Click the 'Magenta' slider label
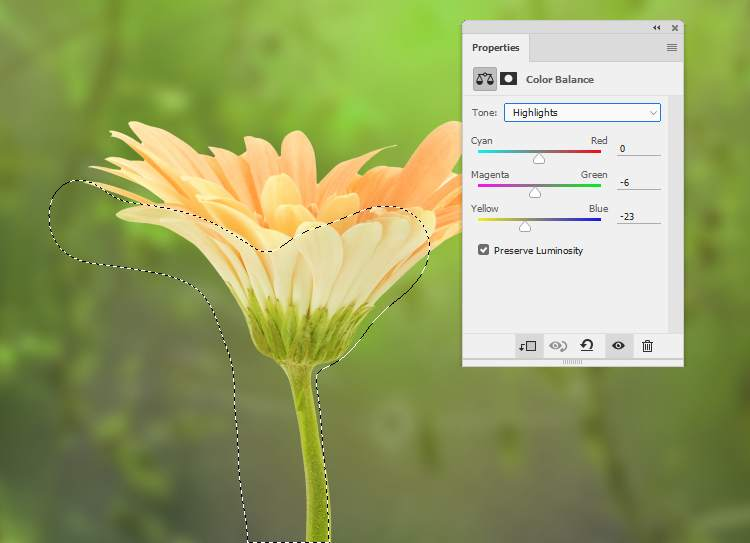Image resolution: width=750 pixels, height=543 pixels. (490, 175)
